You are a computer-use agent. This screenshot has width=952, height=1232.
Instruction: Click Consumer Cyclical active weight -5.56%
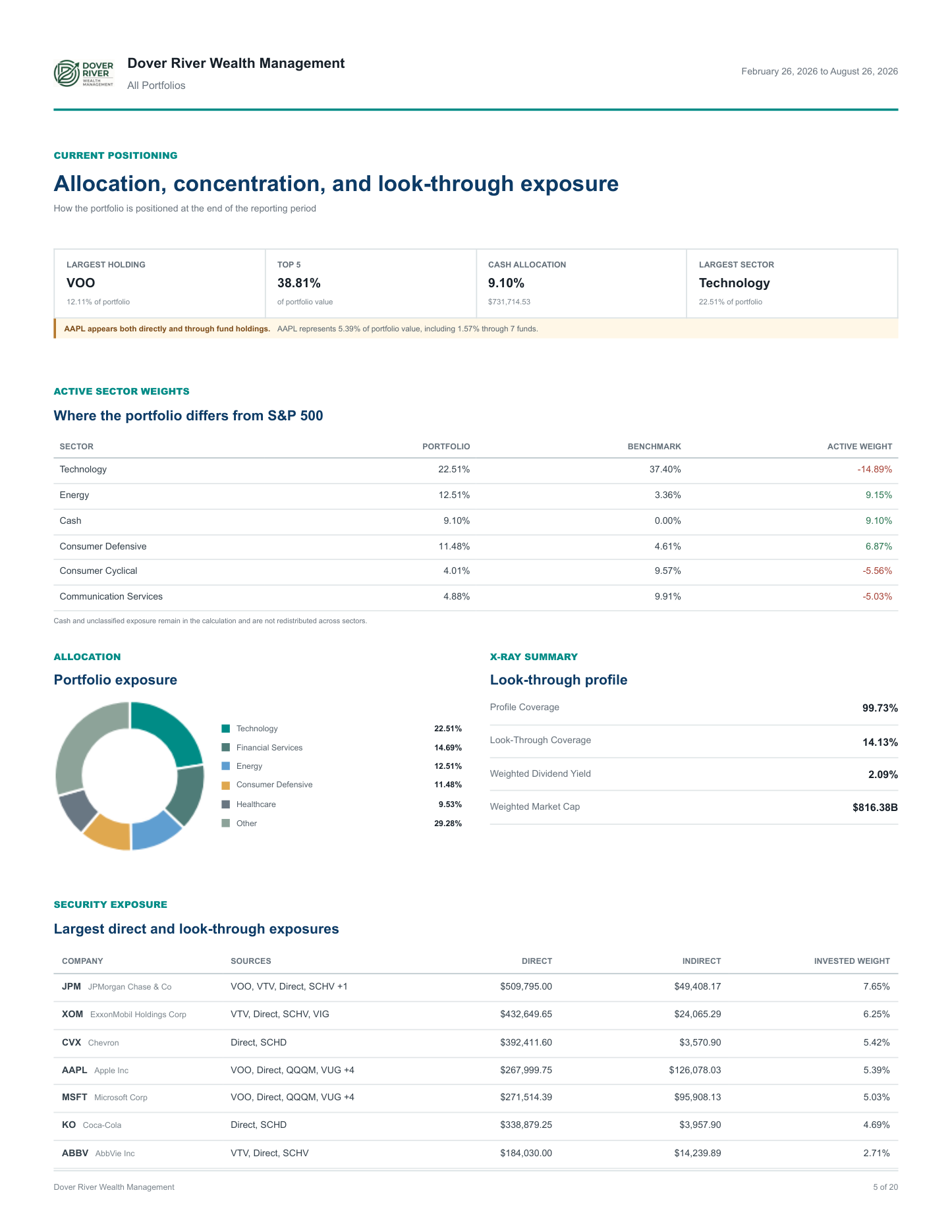pos(878,571)
